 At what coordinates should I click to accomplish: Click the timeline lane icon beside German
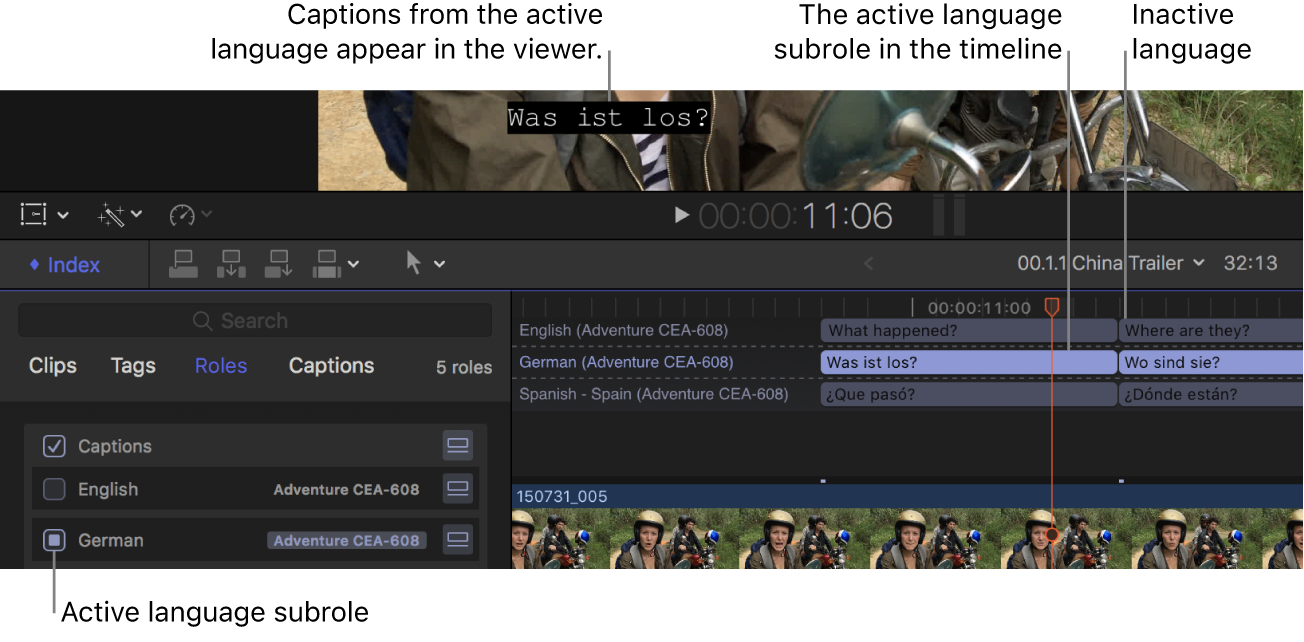coord(457,540)
